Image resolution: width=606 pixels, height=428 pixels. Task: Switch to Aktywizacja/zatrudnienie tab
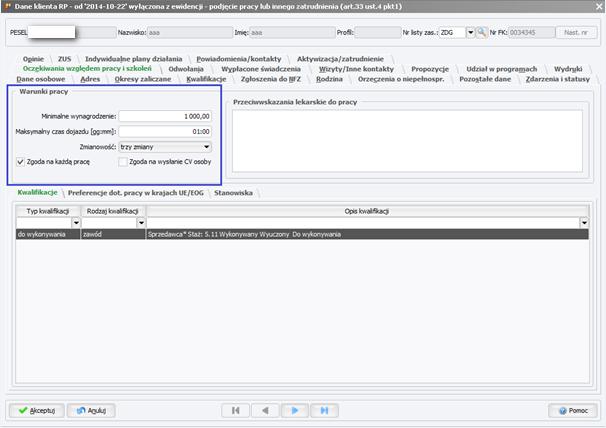tap(340, 59)
